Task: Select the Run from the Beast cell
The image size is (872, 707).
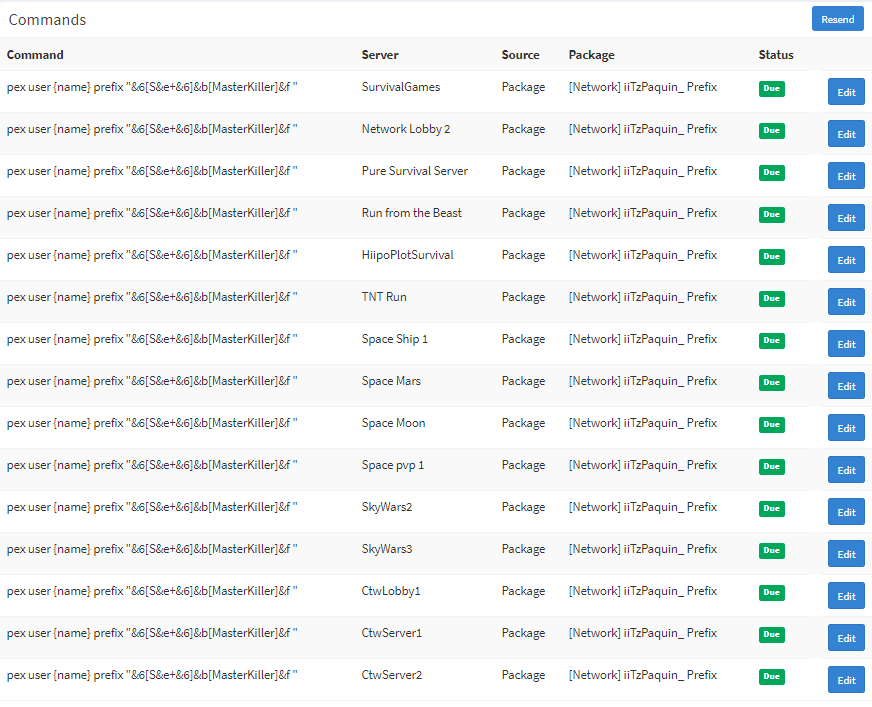Action: click(412, 213)
